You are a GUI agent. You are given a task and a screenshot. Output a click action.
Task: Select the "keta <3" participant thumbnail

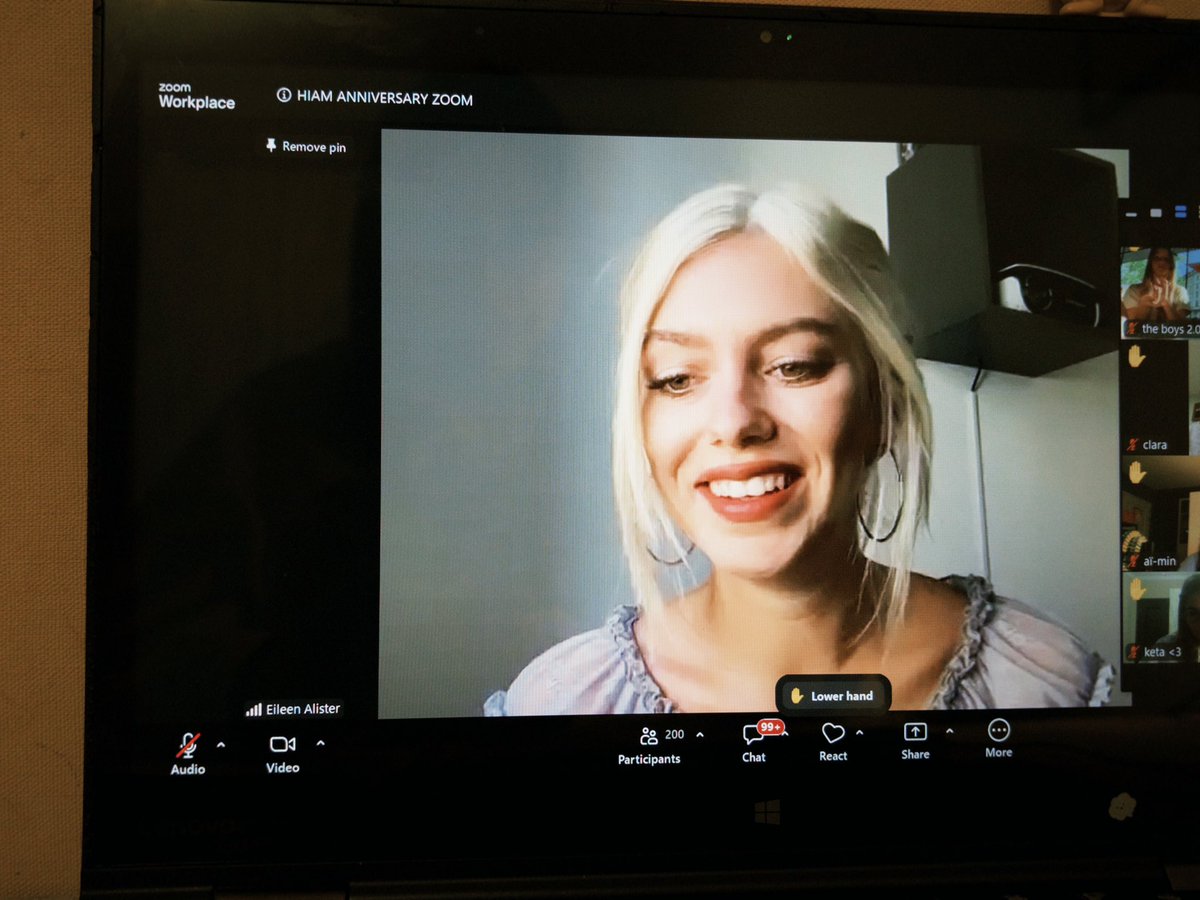pyautogui.click(x=1159, y=617)
